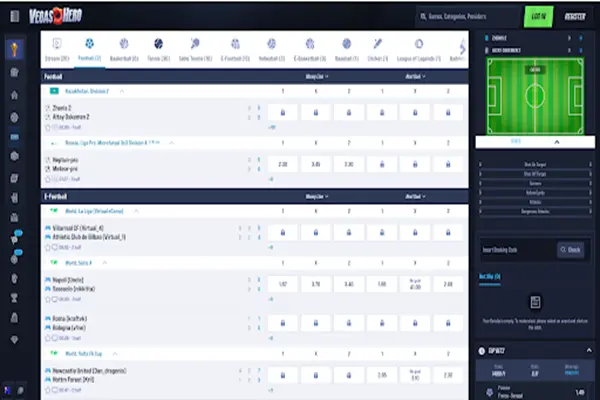Favorite the Neptun-pro match with the star
Viewport: 600px width, 400px height.
(48, 179)
